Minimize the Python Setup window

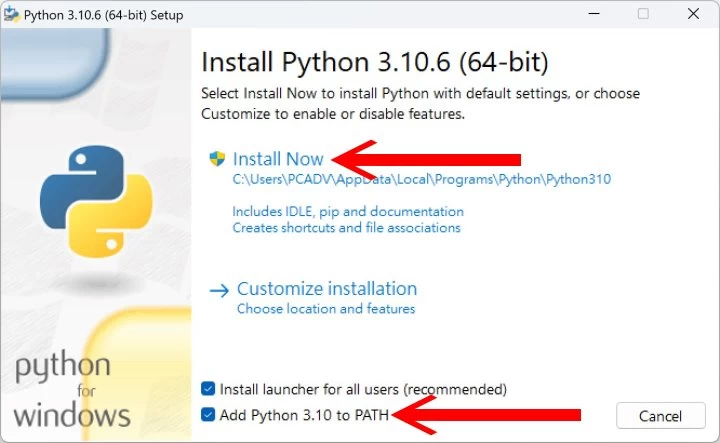point(594,14)
